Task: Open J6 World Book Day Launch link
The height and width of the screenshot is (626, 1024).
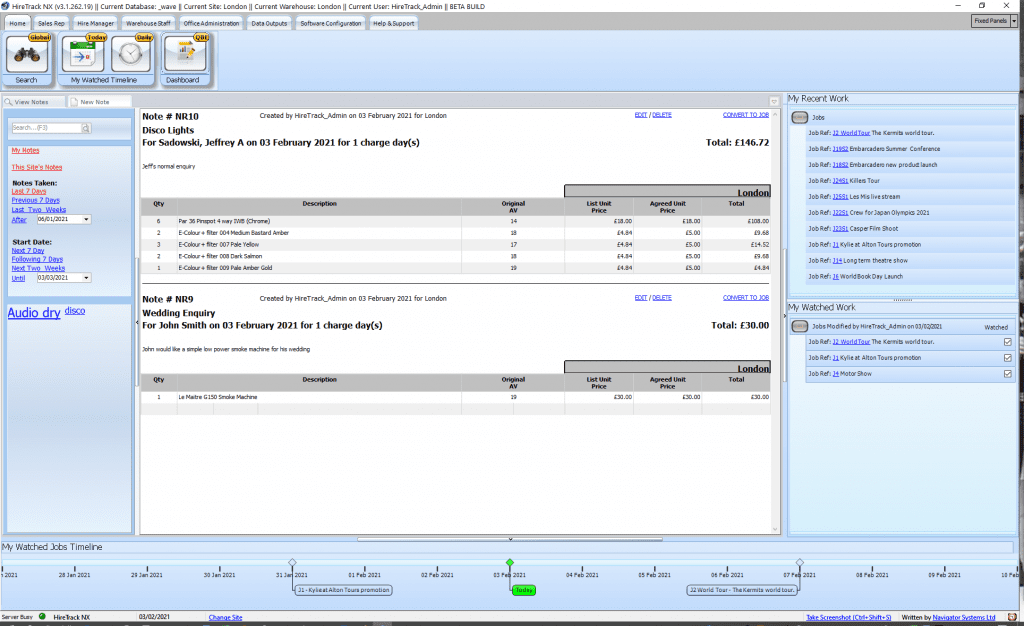Action: 835,277
